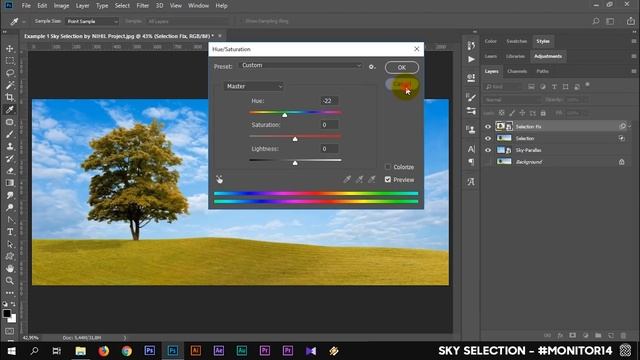640x360 pixels.
Task: Open the Select menu
Action: coord(122,6)
